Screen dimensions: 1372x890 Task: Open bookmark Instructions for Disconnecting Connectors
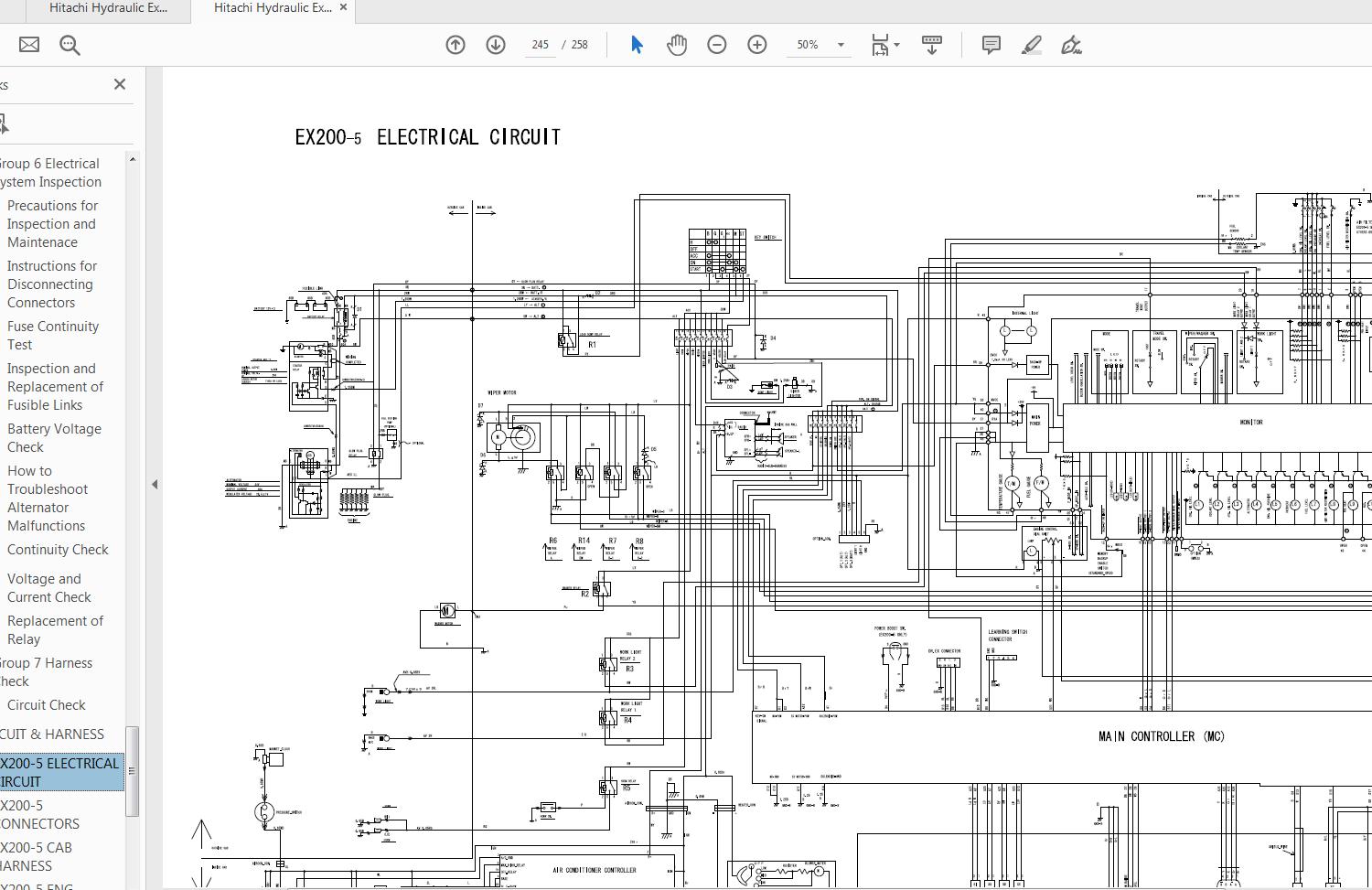52,284
